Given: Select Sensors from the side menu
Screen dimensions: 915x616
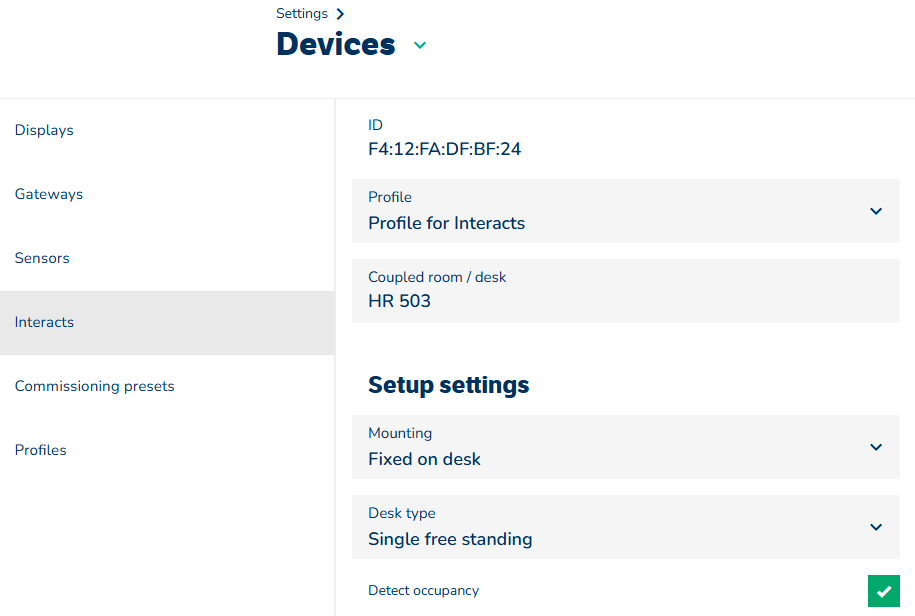Looking at the screenshot, I should point(42,258).
